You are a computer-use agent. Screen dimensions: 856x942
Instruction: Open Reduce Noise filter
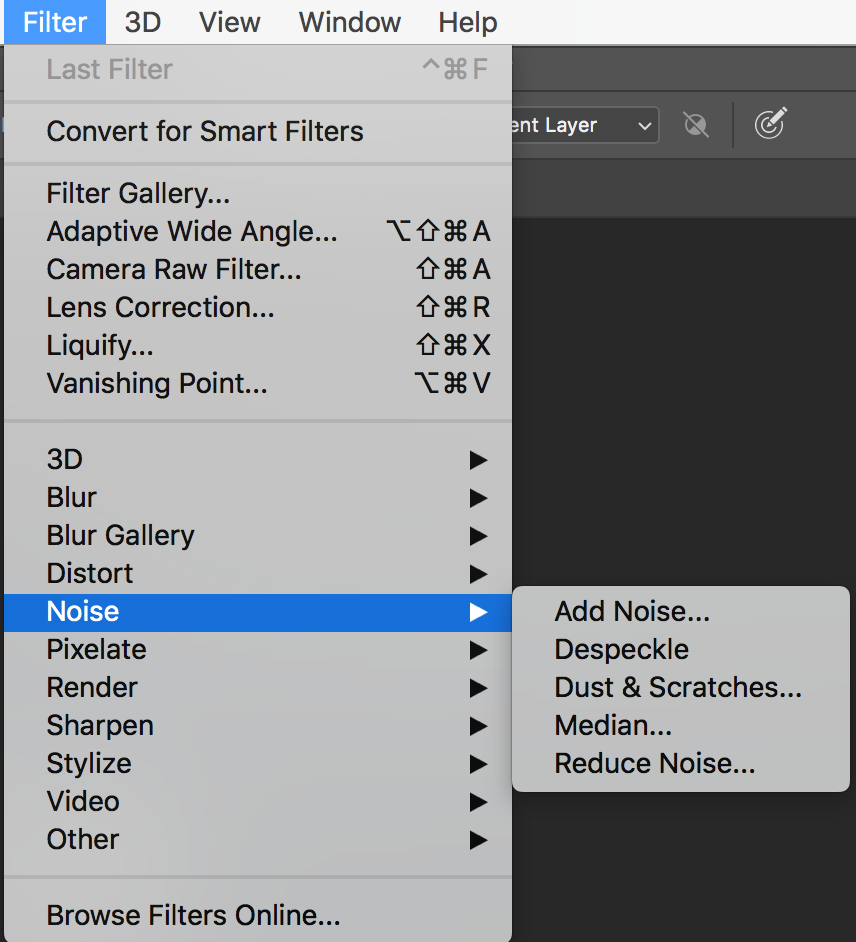[681, 763]
